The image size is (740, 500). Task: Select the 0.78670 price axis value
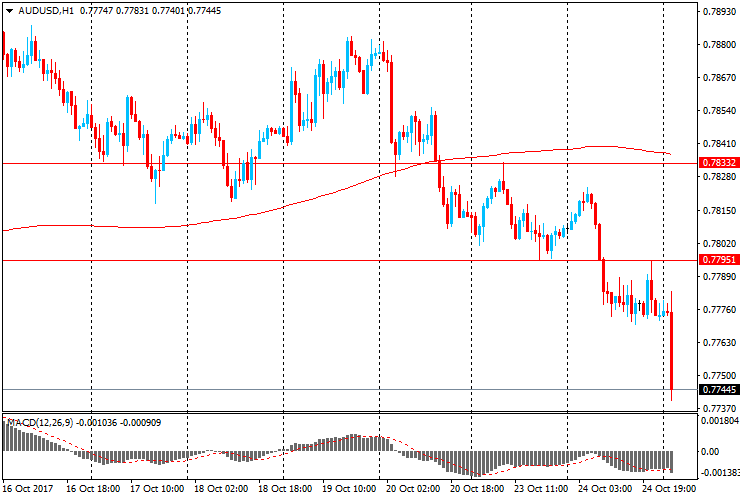[719, 78]
